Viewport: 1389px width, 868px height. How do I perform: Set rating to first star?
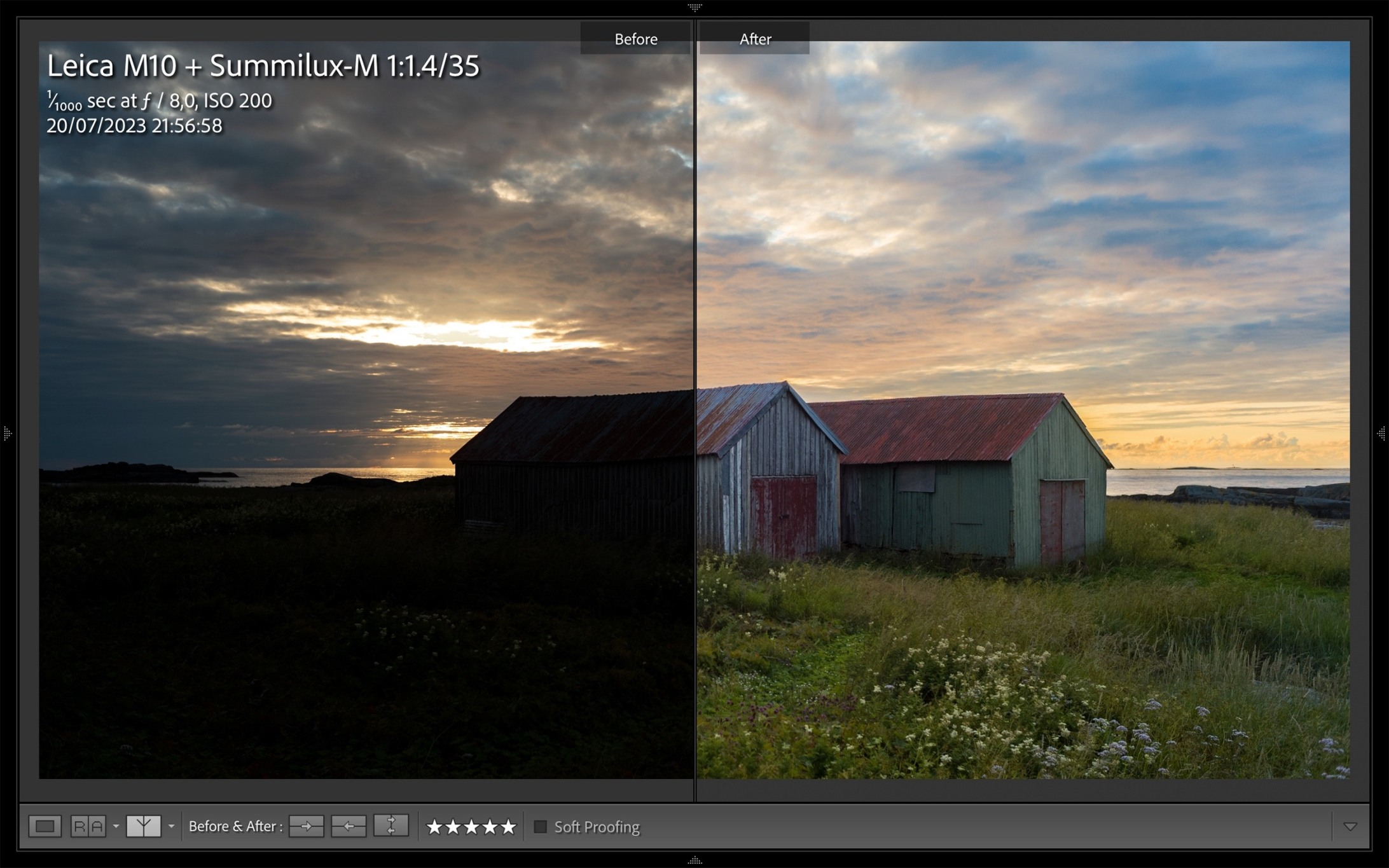point(434,827)
